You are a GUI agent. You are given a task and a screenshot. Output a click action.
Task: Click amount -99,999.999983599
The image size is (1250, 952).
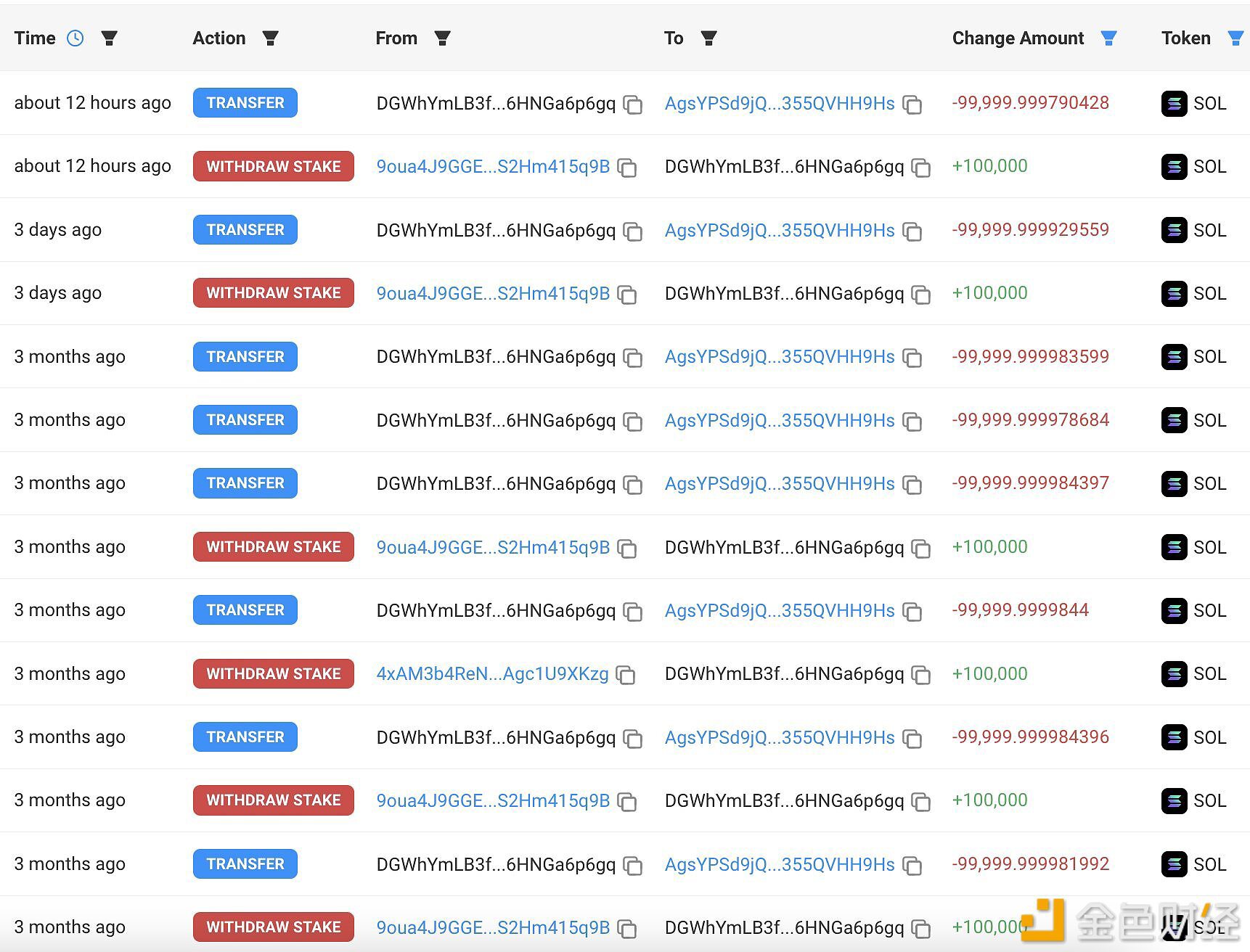1031,356
